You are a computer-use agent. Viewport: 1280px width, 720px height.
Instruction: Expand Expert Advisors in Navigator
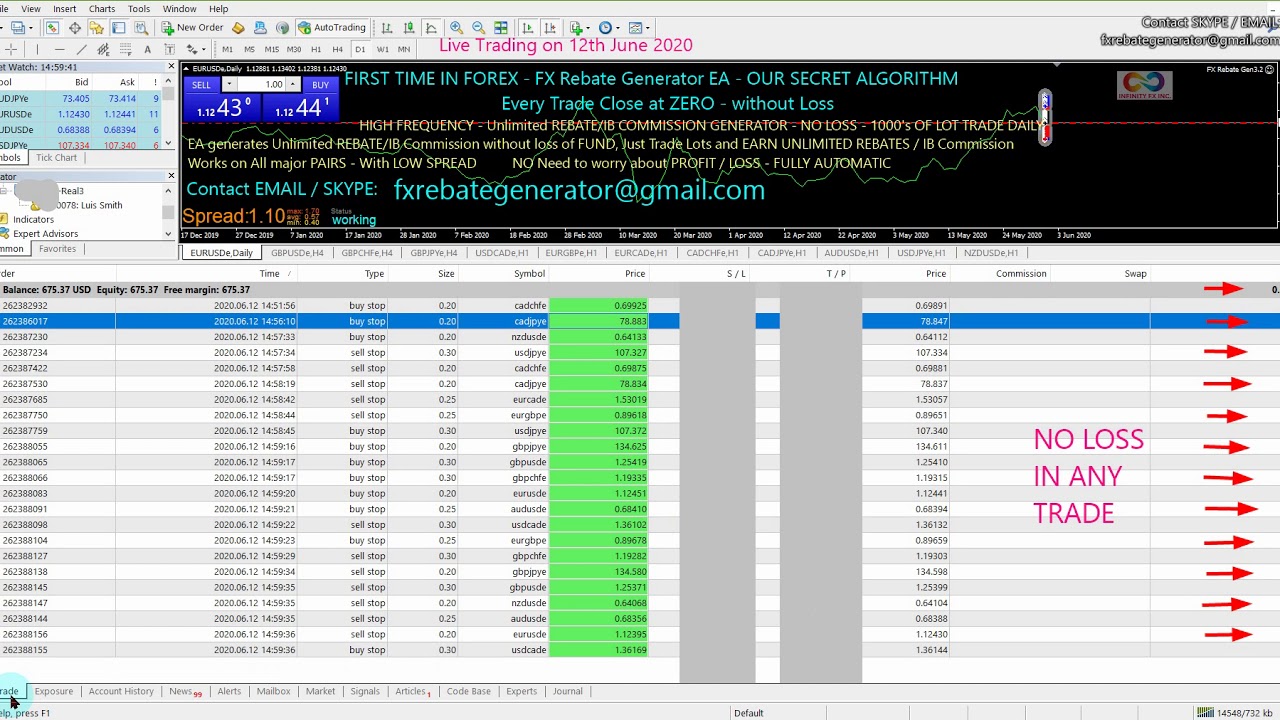tap(45, 234)
